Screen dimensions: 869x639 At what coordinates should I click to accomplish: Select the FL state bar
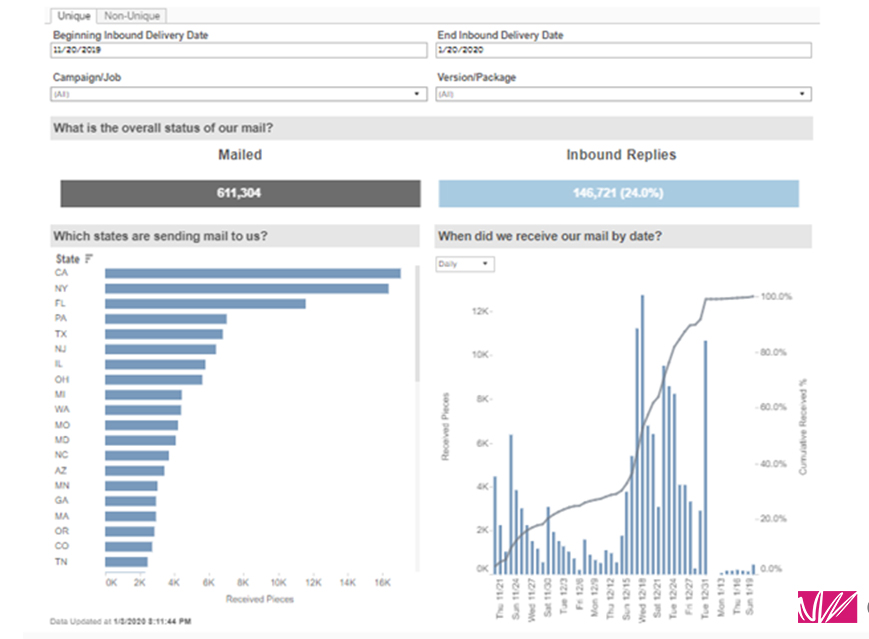205,304
